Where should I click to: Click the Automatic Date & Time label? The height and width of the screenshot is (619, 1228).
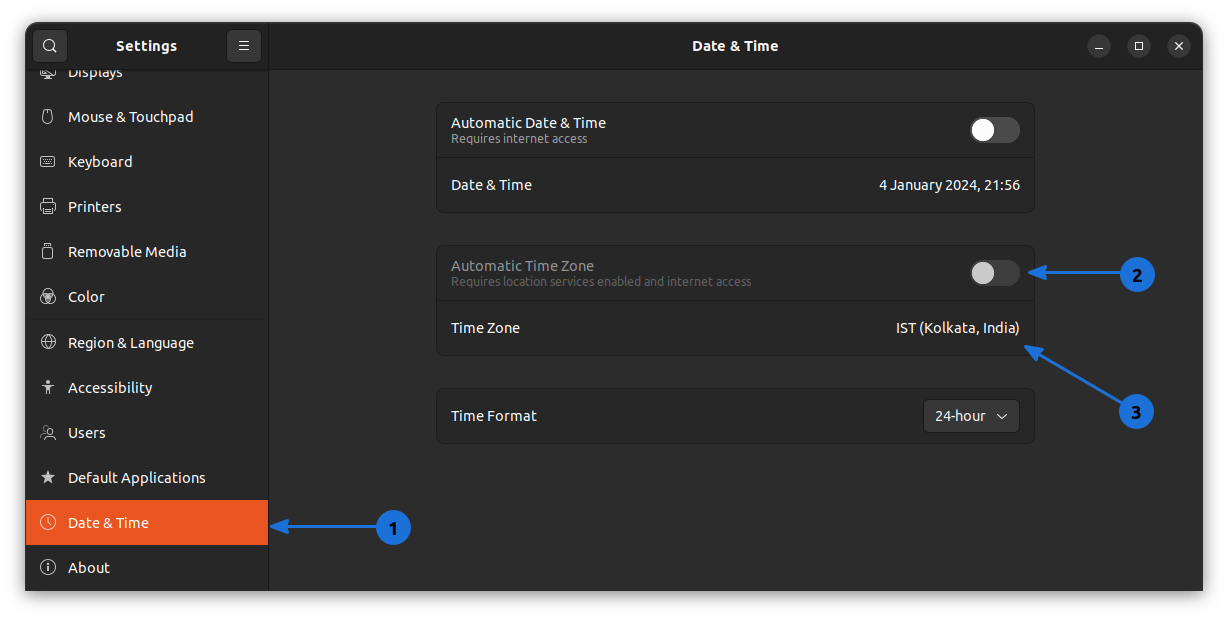tap(528, 123)
